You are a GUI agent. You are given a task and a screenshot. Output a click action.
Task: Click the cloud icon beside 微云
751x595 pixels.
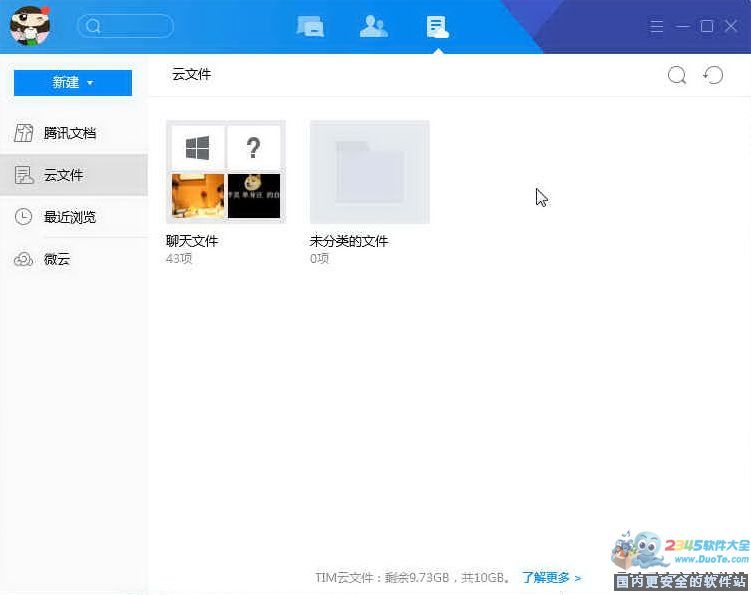23,259
